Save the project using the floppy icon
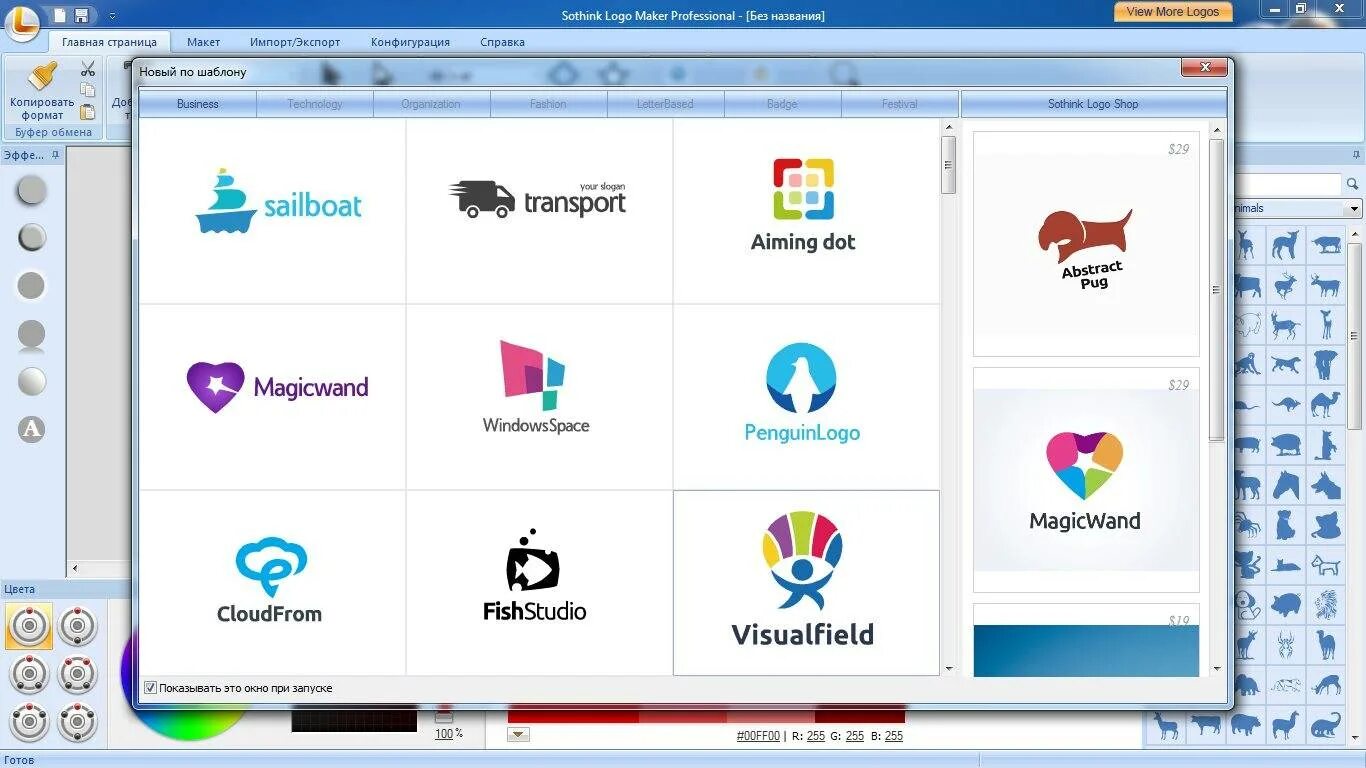 81,15
